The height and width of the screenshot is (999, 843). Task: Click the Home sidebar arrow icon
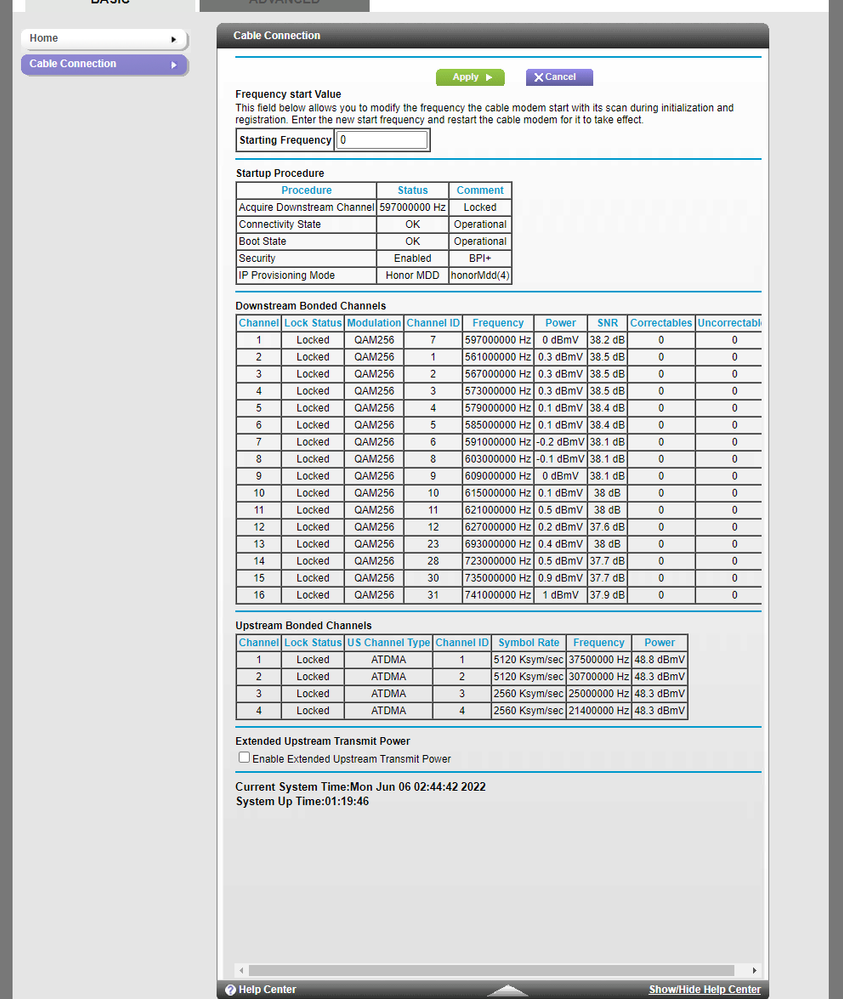click(173, 40)
